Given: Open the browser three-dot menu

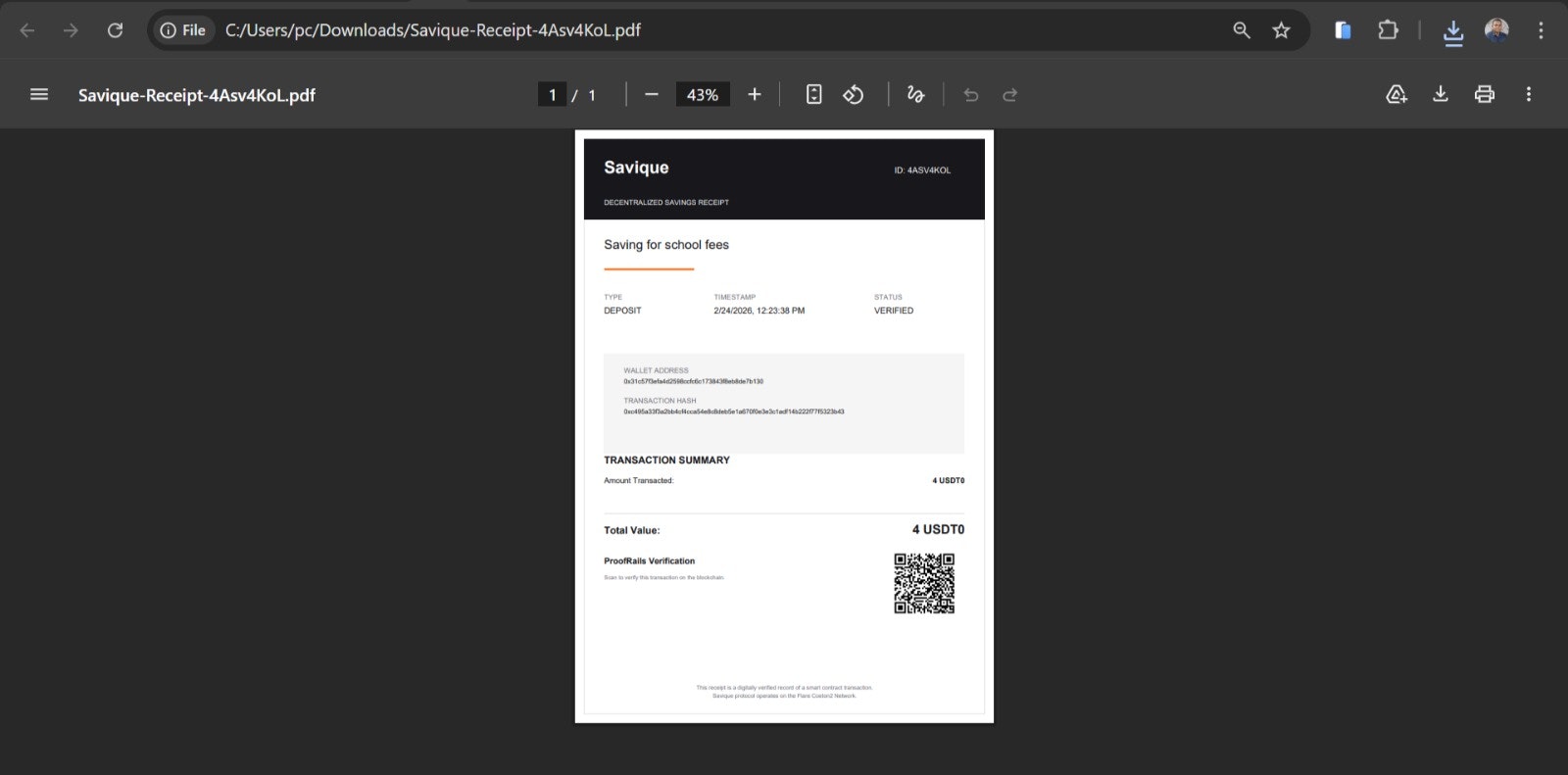Looking at the screenshot, I should pyautogui.click(x=1541, y=30).
